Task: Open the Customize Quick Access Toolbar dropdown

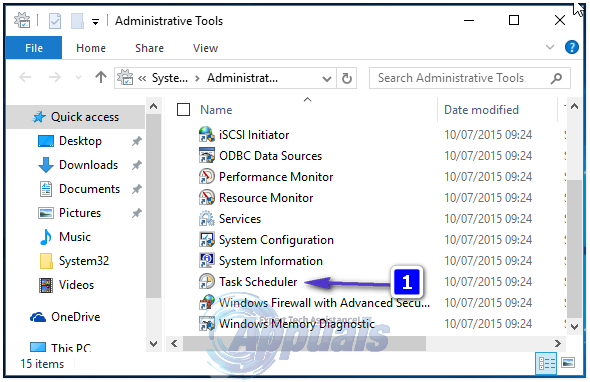Action: [96, 22]
